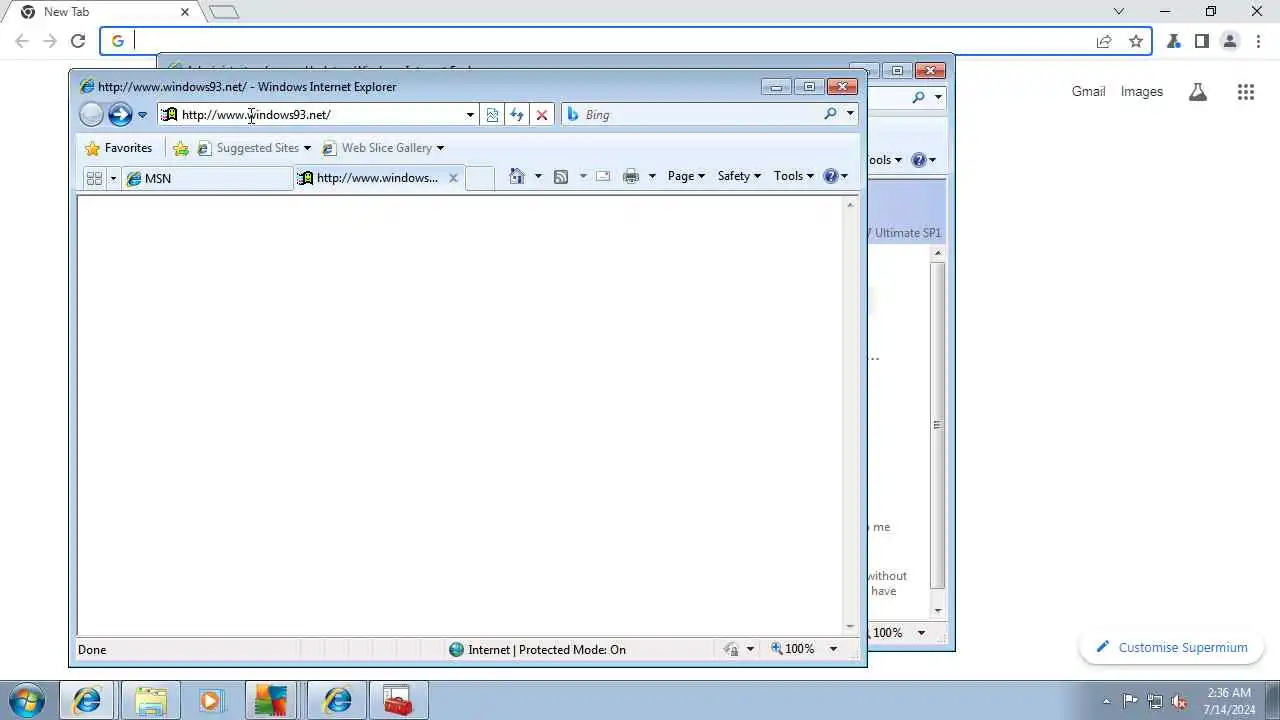
Task: Bookmark this tab with the star icon
Action: [1136, 41]
